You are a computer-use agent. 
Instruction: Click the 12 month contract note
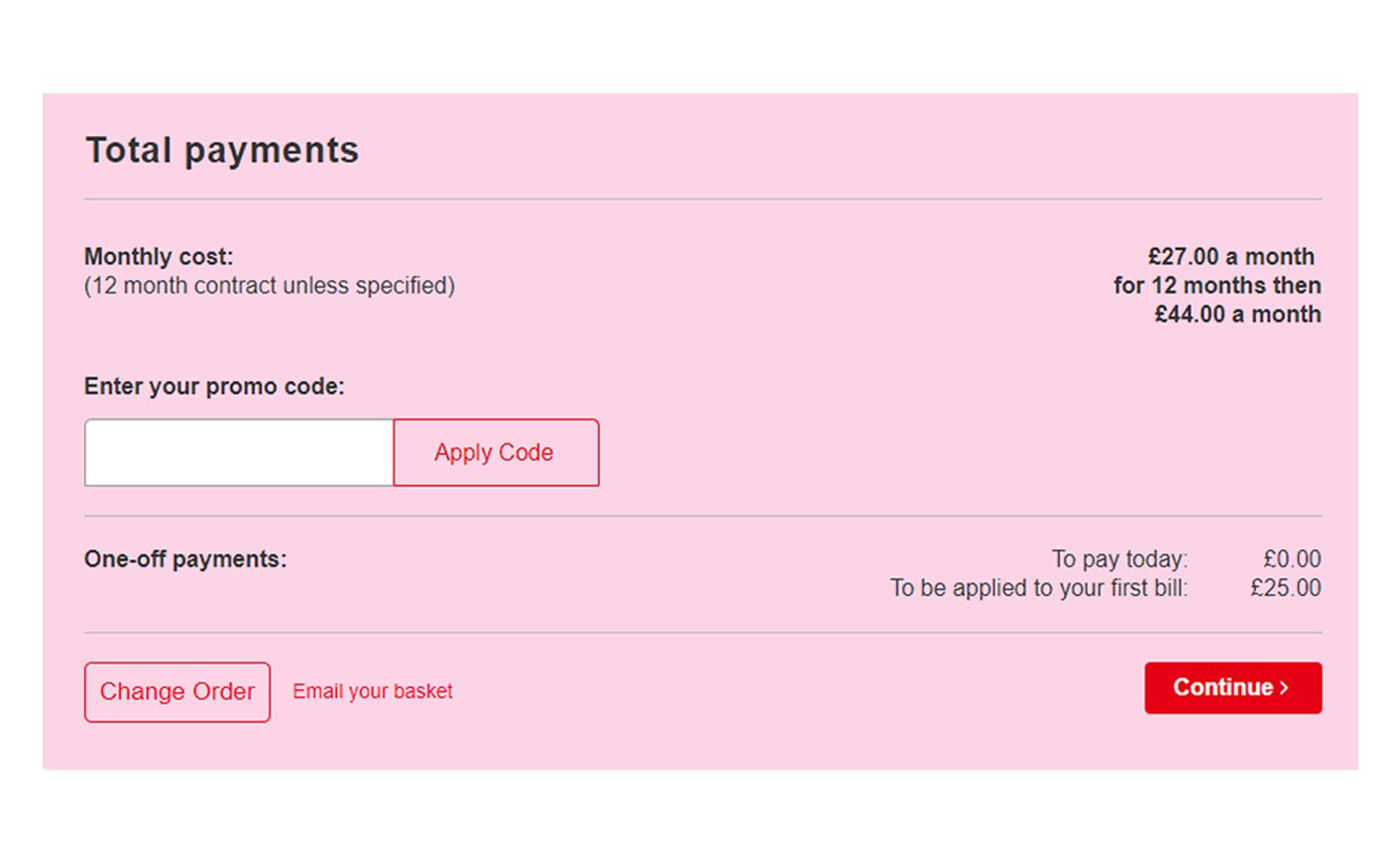(x=270, y=286)
